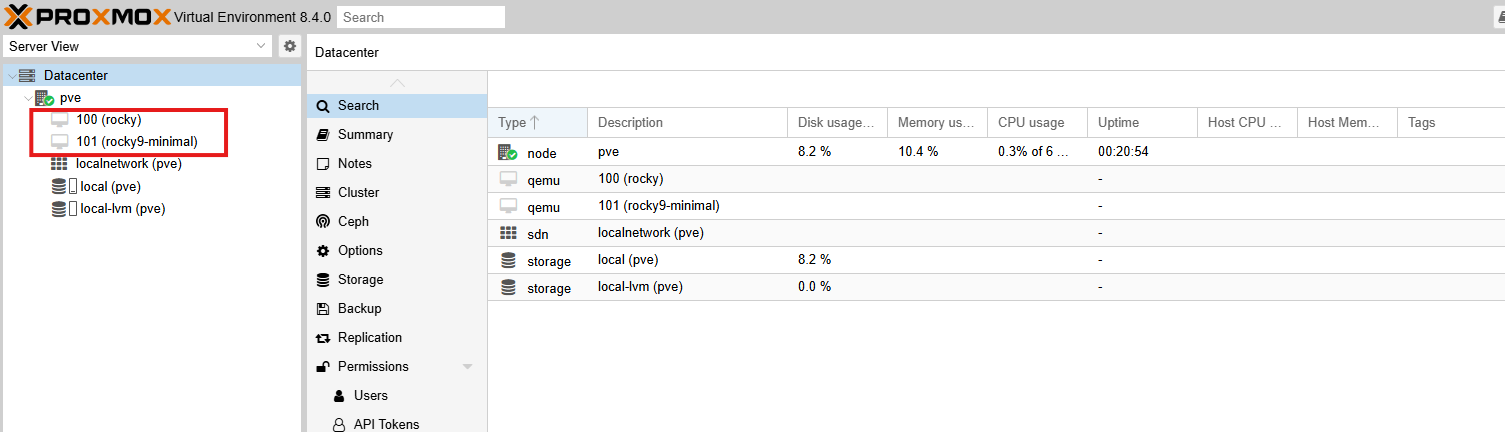Screen dimensions: 1505x432
Task: Sort by the CPU usage column header
Action: 1030,123
